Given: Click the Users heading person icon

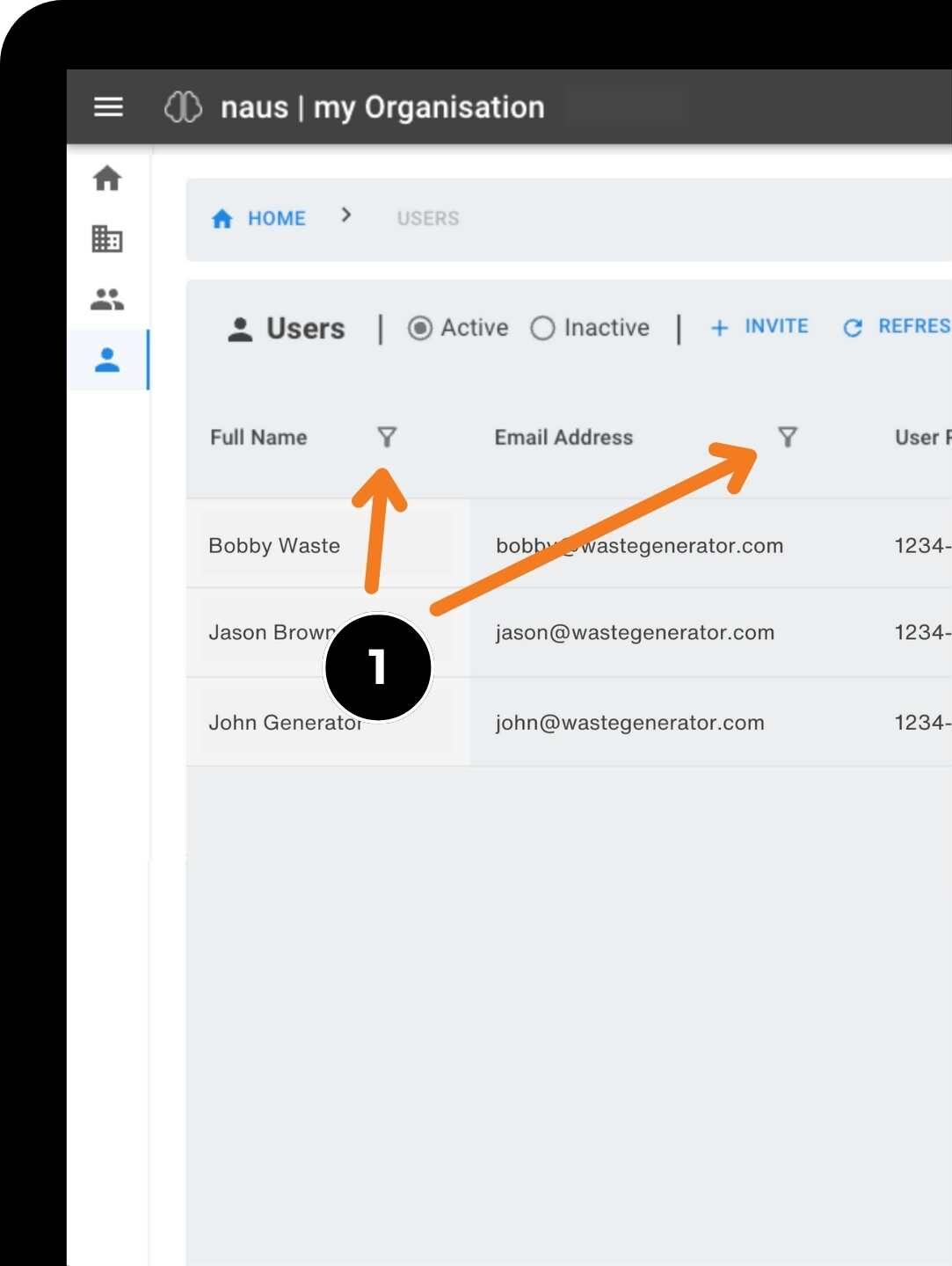Looking at the screenshot, I should click(240, 329).
